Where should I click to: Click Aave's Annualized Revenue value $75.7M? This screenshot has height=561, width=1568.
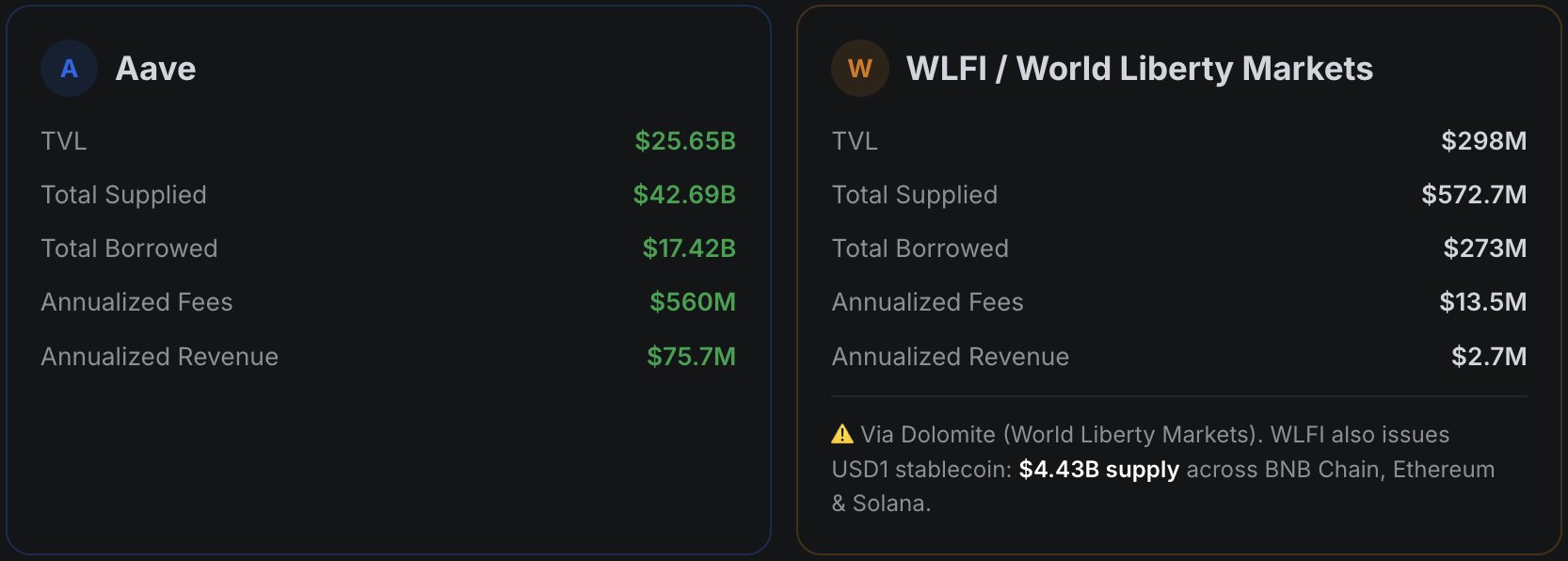pyautogui.click(x=691, y=357)
